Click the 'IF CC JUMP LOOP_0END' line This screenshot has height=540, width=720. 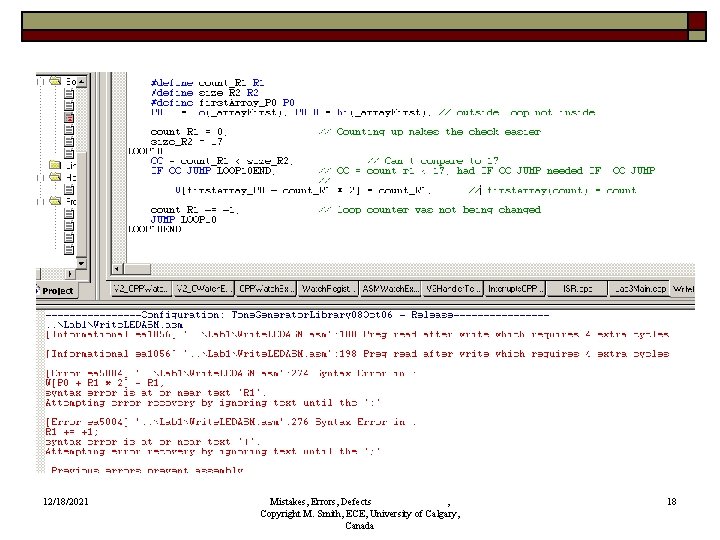point(213,171)
